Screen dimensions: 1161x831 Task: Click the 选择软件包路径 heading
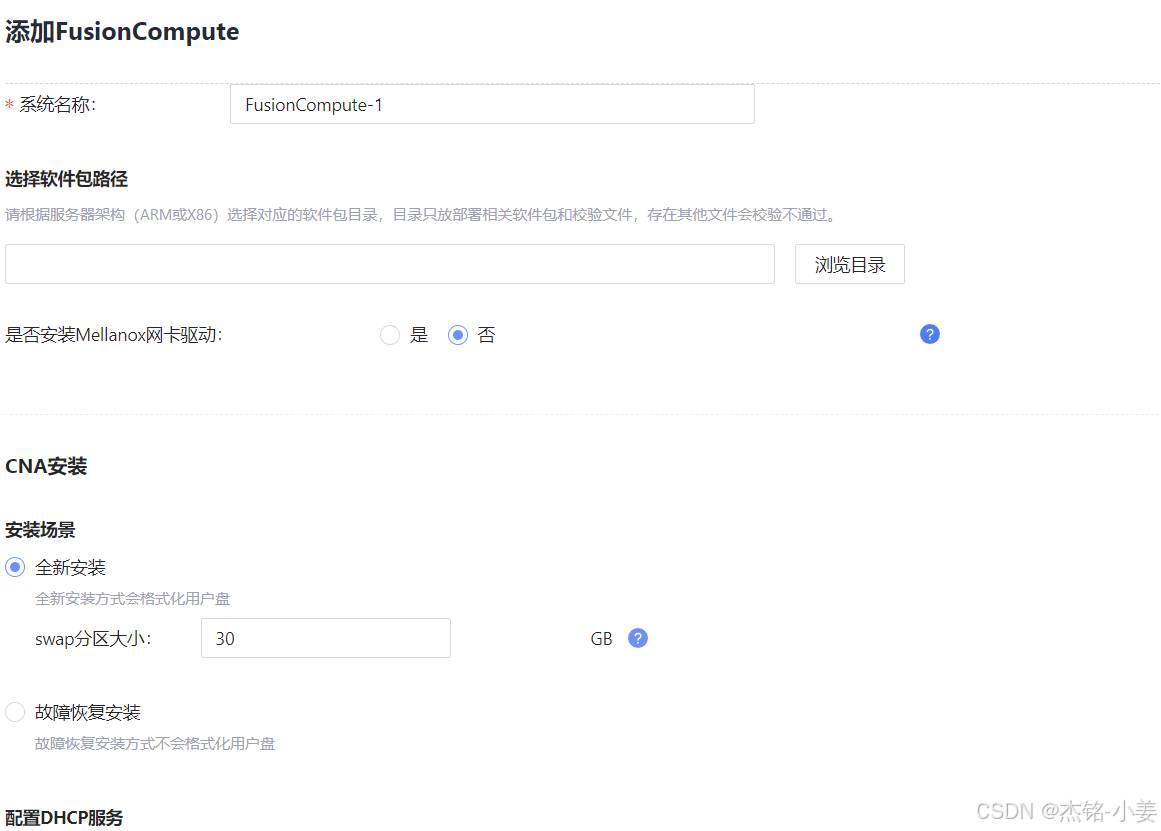[67, 178]
